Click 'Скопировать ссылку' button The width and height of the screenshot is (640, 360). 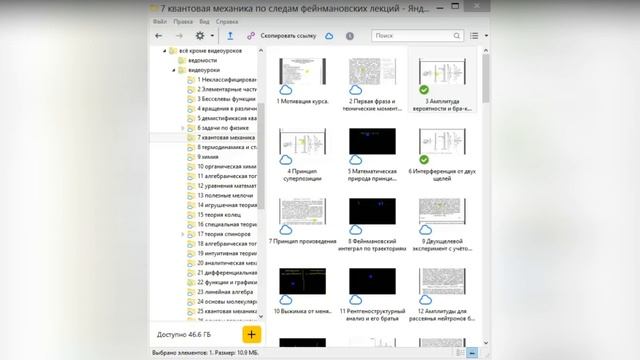(288, 36)
